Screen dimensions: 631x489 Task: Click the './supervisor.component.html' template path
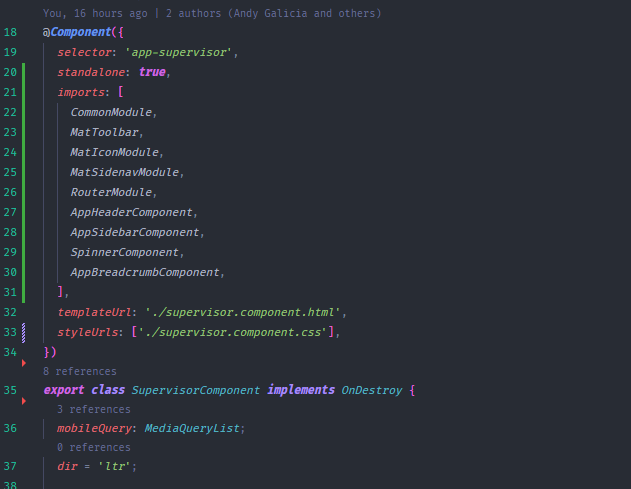coord(245,312)
